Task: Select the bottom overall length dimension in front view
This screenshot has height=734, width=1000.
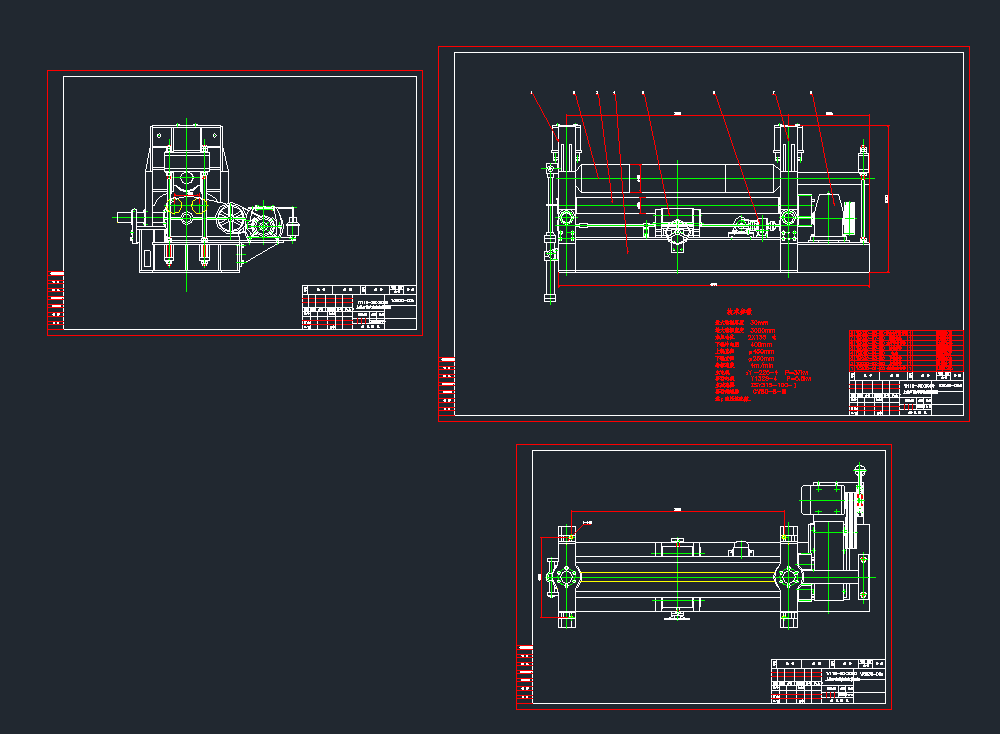Action: click(x=712, y=285)
